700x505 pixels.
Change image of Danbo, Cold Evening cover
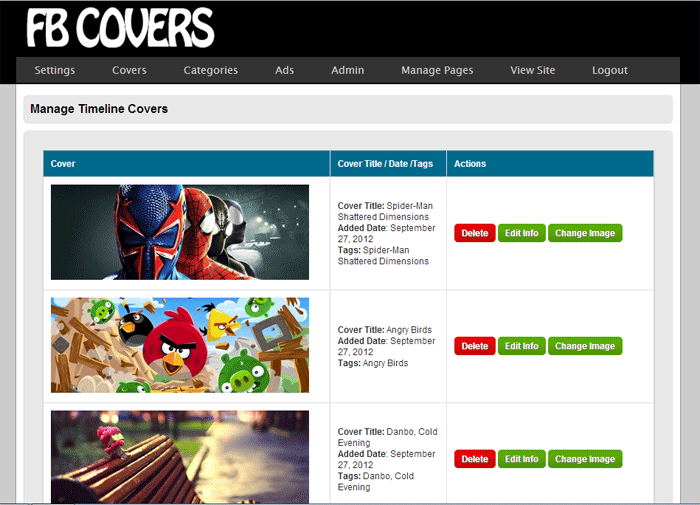point(585,459)
